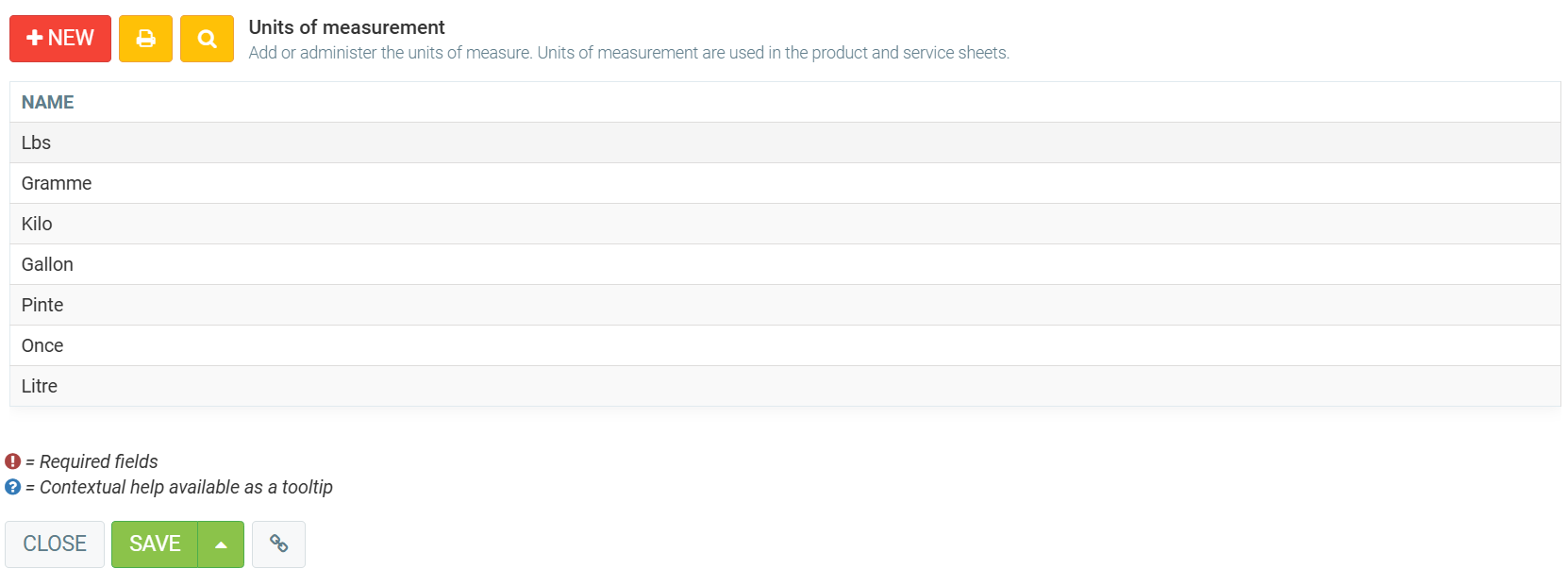
Task: Open the Gramme unit entry
Action: [x=57, y=183]
